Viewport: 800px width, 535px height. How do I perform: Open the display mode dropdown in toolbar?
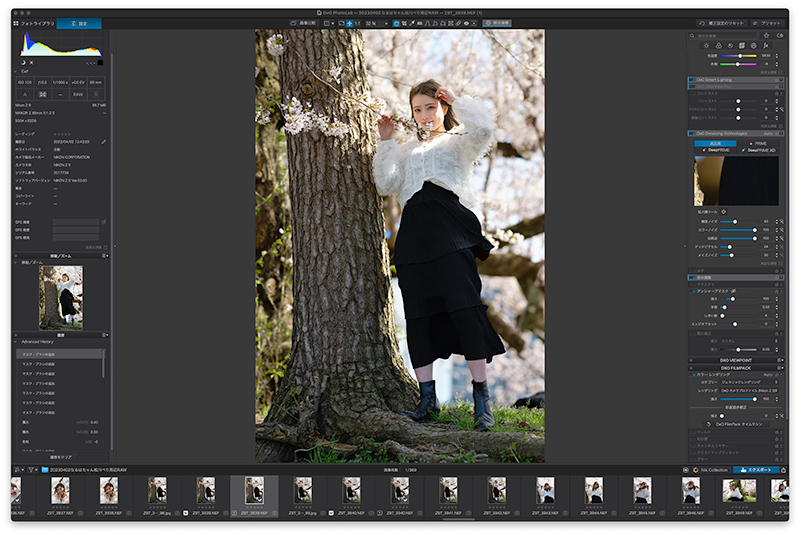[x=329, y=23]
